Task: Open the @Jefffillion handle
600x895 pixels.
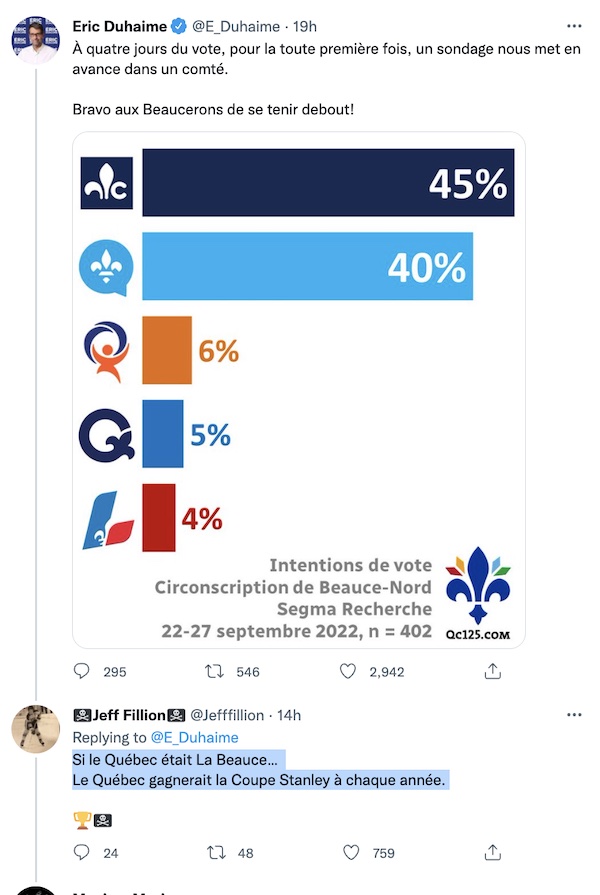Action: click(227, 715)
